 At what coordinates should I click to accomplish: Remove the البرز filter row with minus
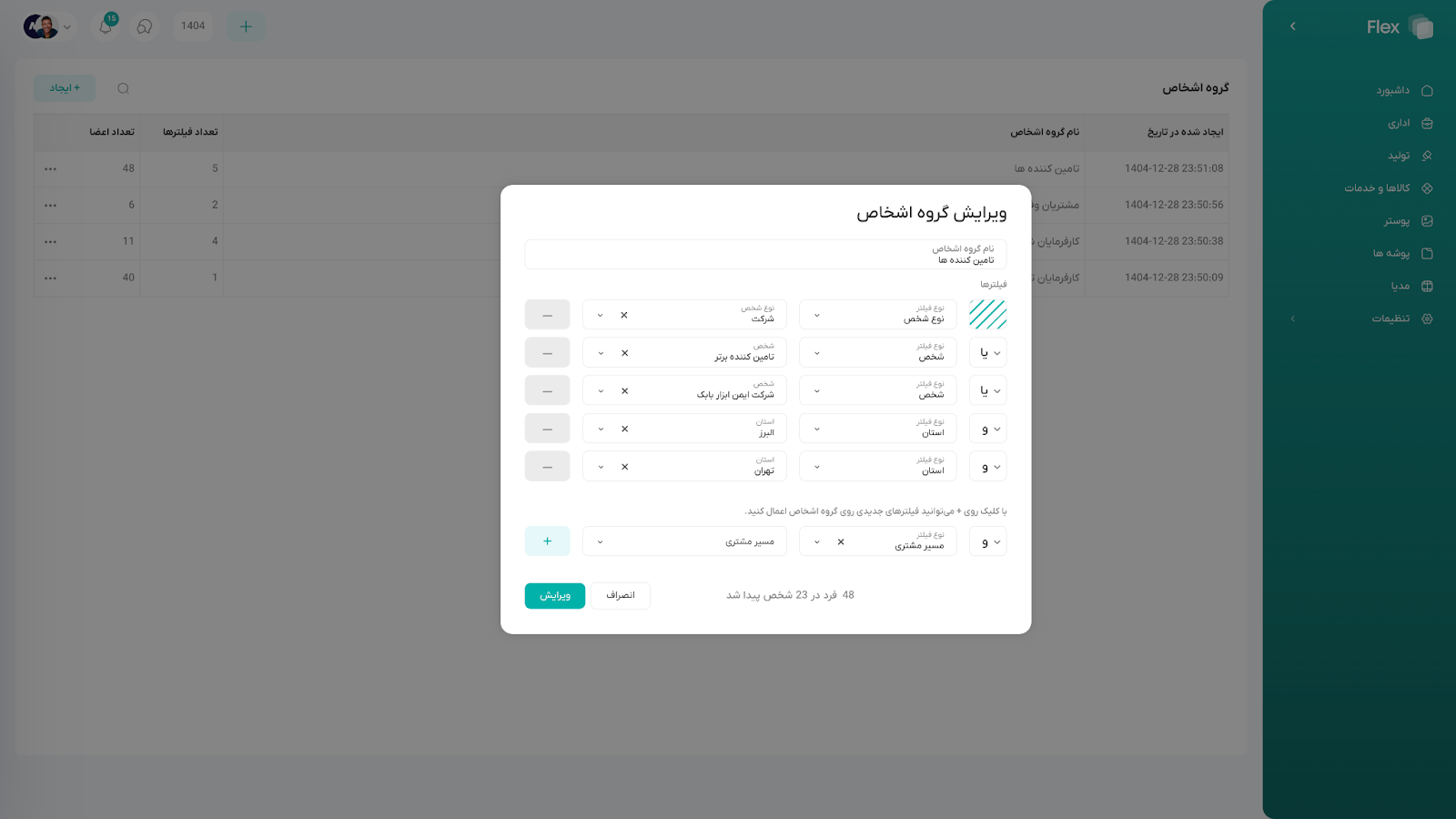547,429
